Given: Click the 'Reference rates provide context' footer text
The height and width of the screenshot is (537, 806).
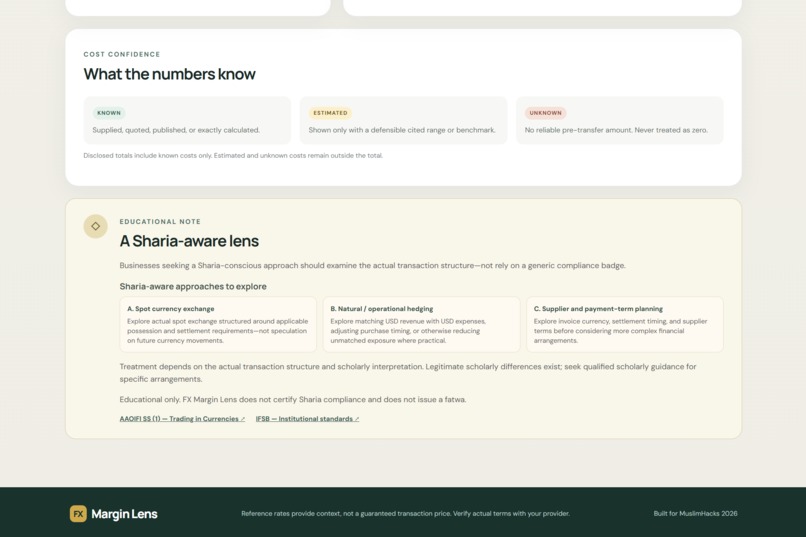Looking at the screenshot, I should point(406,513).
